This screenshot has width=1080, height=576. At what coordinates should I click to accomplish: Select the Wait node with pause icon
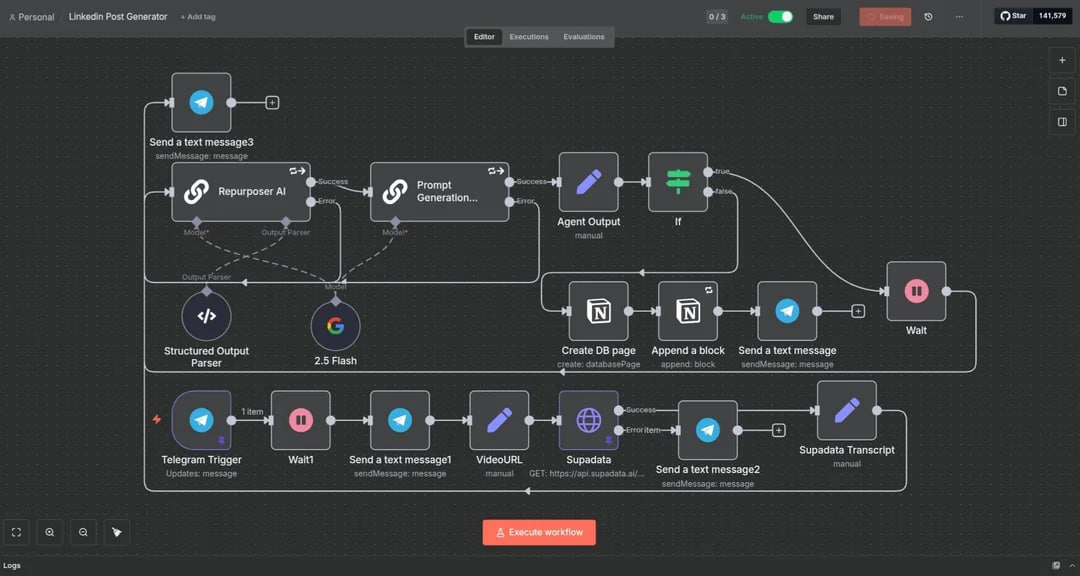(916, 291)
